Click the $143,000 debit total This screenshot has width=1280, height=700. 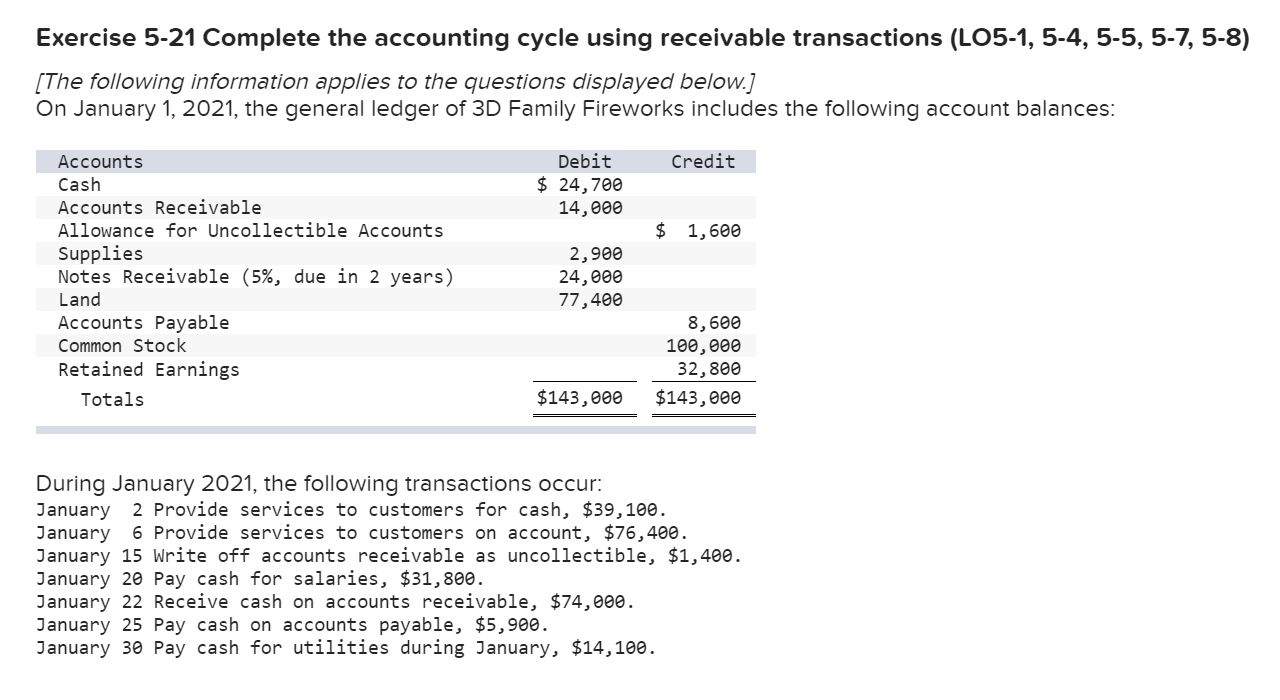pos(580,398)
